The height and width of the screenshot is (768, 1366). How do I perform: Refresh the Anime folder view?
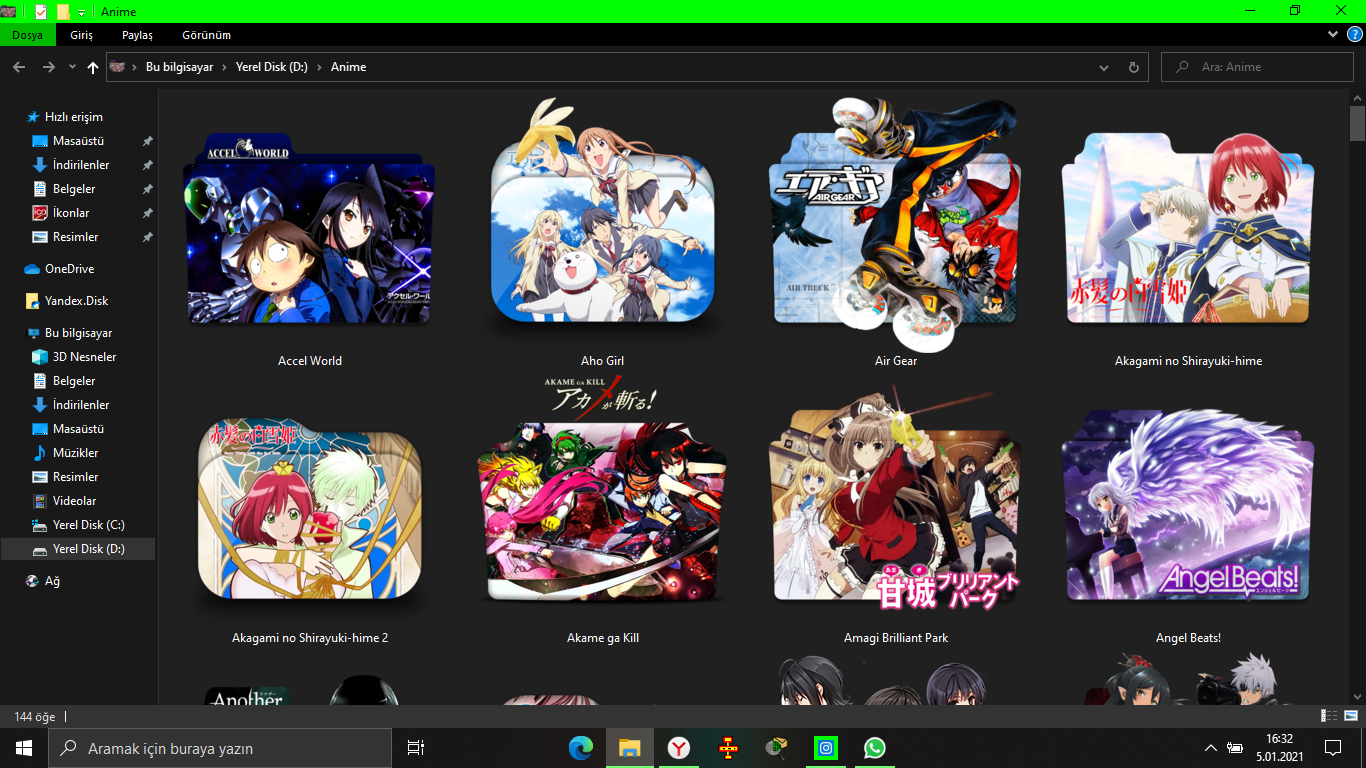1134,67
